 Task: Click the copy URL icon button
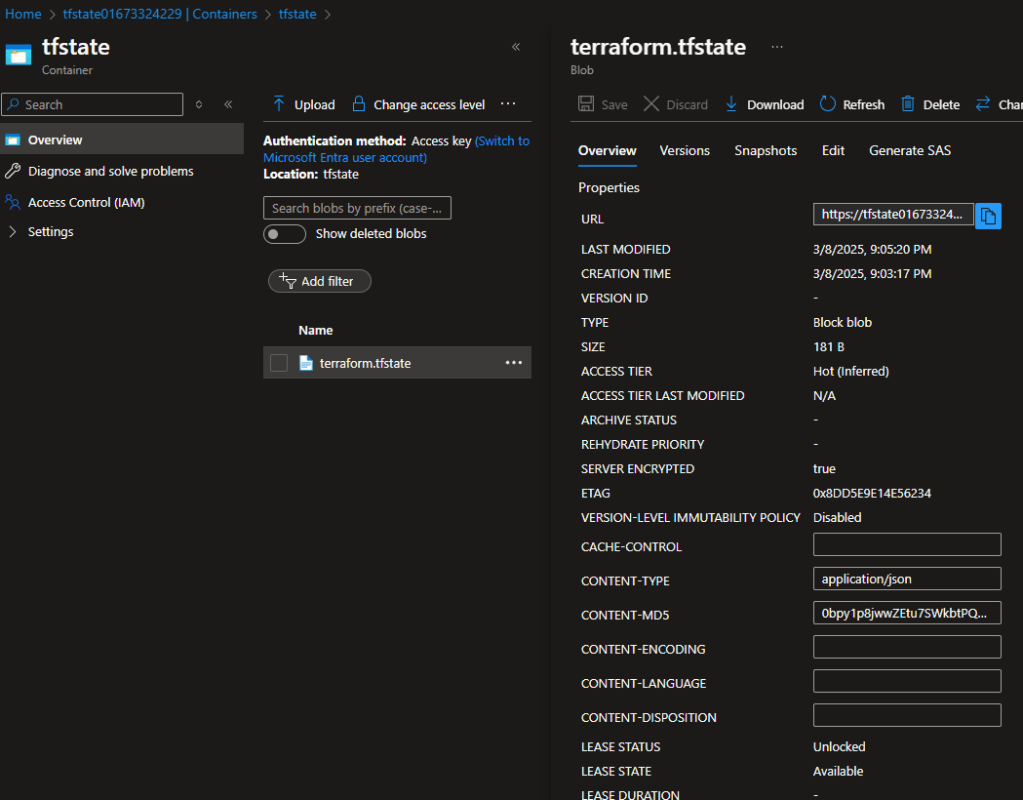pos(988,215)
